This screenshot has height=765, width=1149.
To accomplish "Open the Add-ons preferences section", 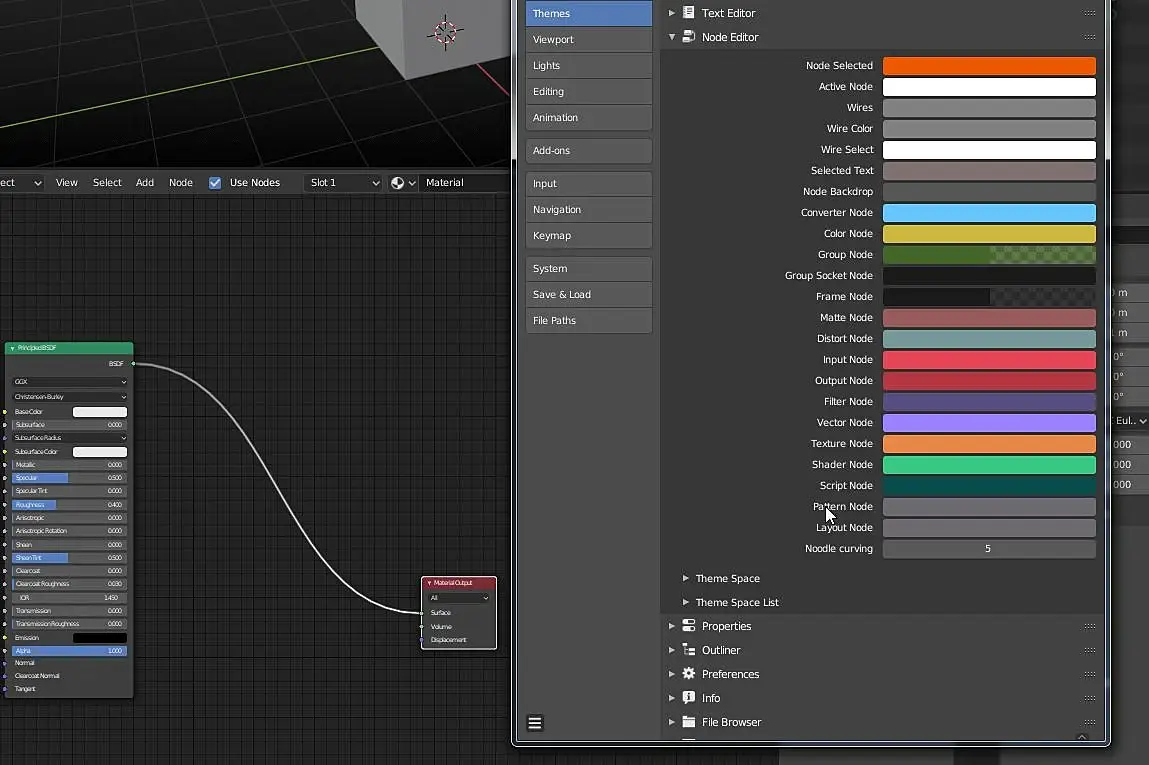I will coord(588,151).
